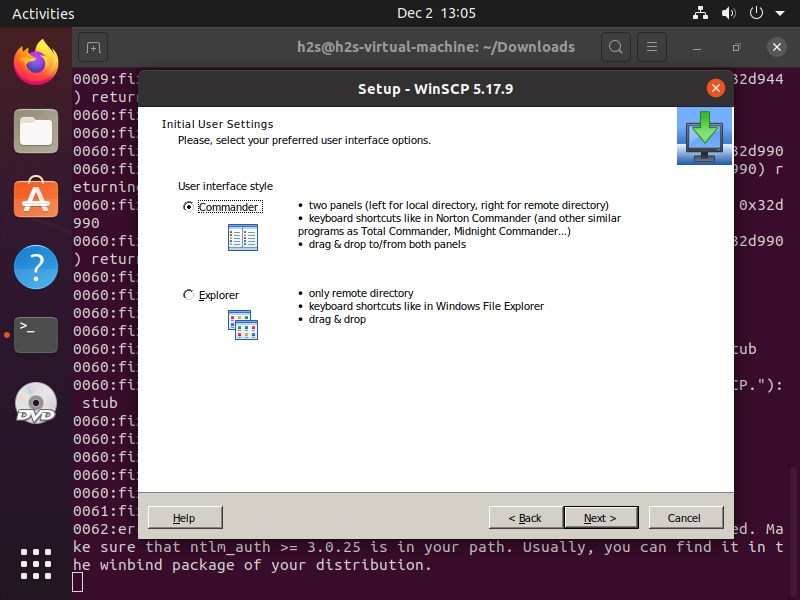Click the 'User interface style' label
This screenshot has width=800, height=600.
[x=226, y=186]
